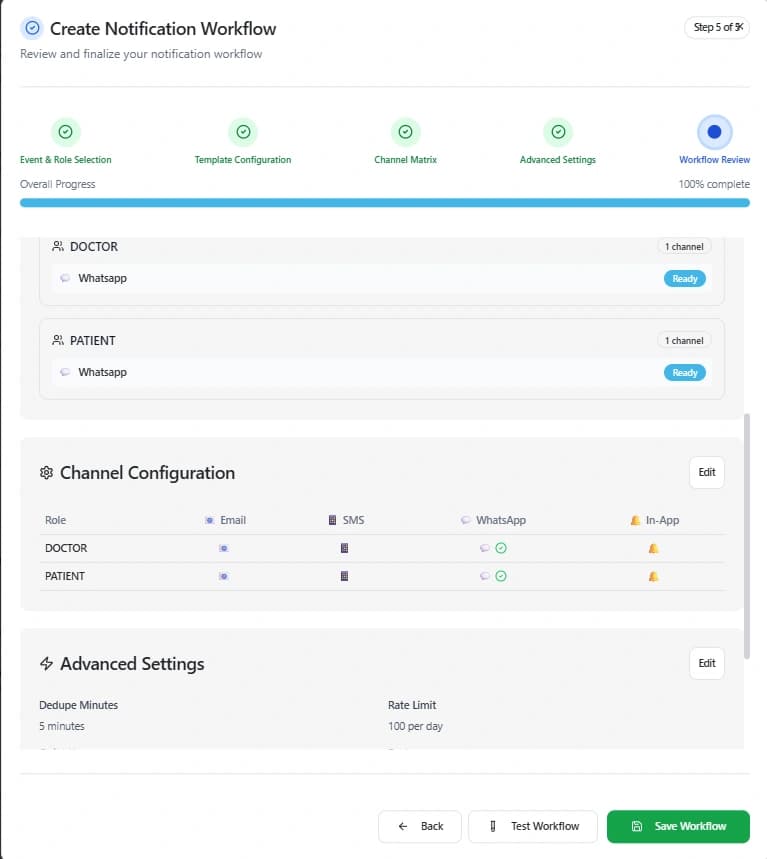Click the Advanced Settings step circle
The width and height of the screenshot is (767, 859).
[x=558, y=132]
